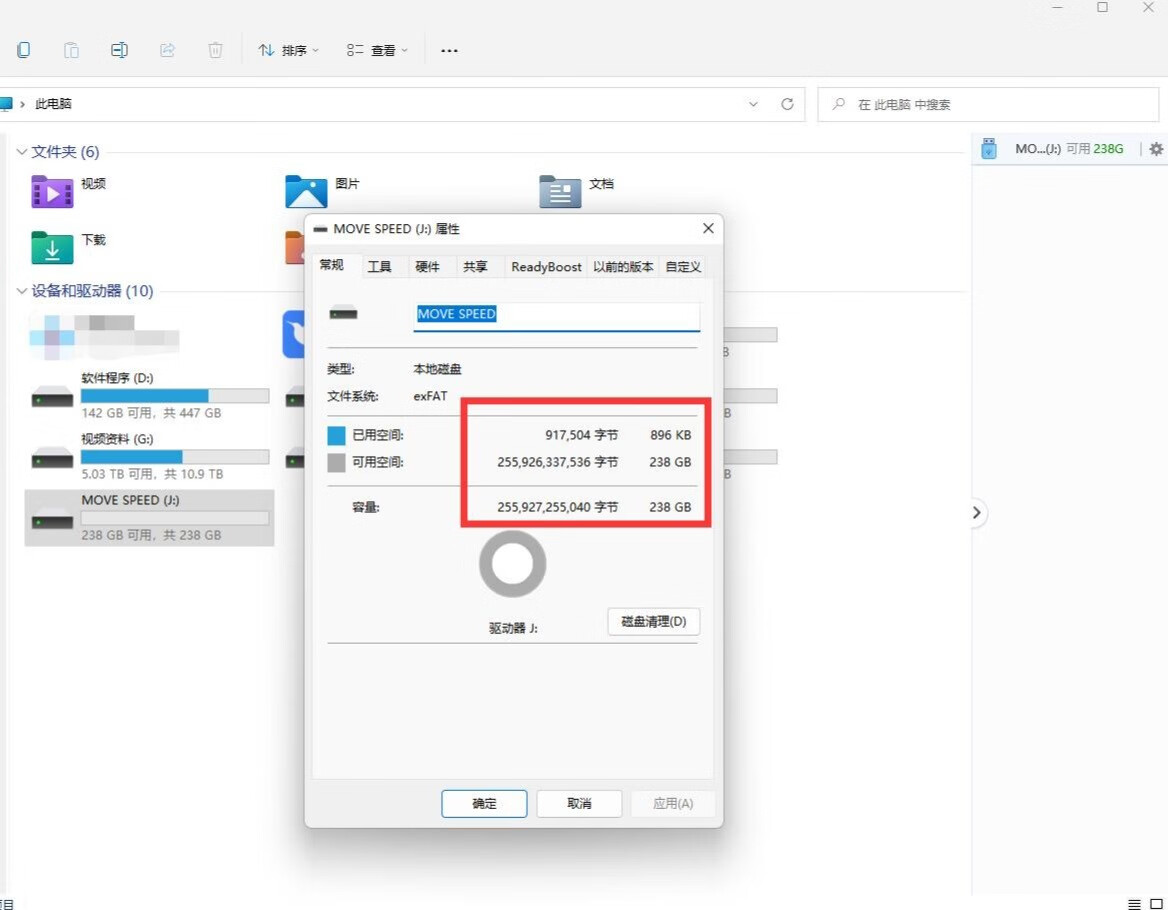Select the 常规 tab in the properties dialog
Image resolution: width=1168 pixels, height=910 pixels.
pyautogui.click(x=331, y=265)
